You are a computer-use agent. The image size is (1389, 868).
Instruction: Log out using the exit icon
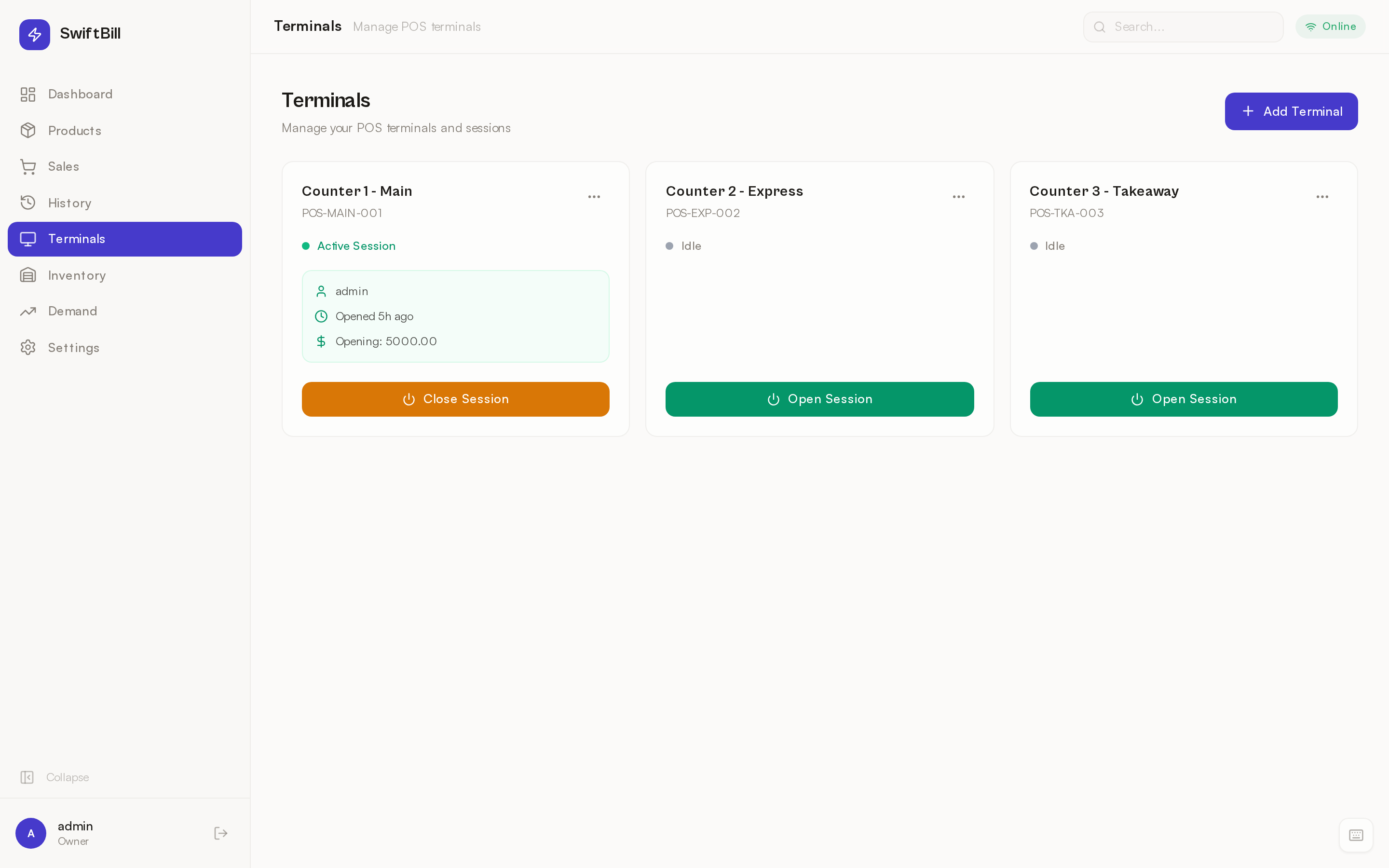tap(221, 833)
